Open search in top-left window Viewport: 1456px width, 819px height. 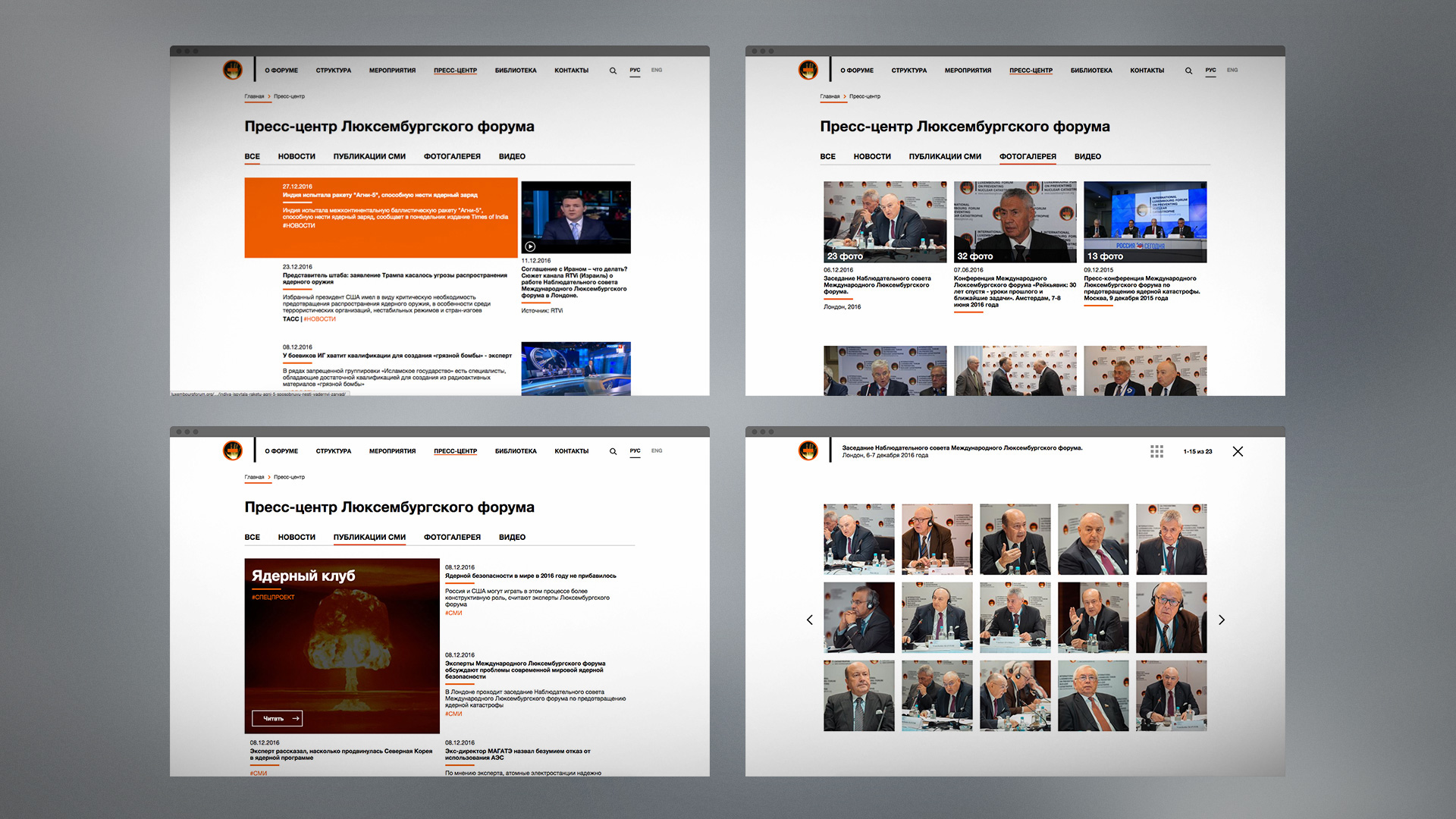(x=613, y=71)
